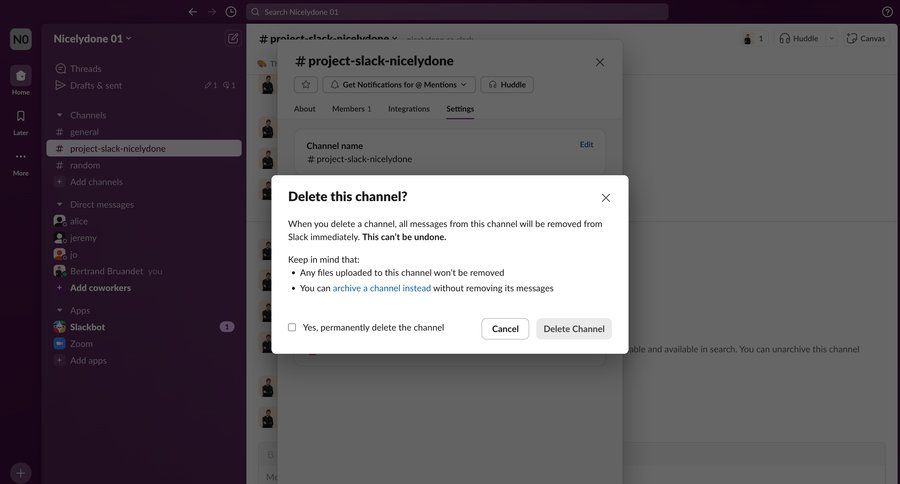The image size is (900, 484).
Task: Open the Zoom app
Action: (81, 343)
